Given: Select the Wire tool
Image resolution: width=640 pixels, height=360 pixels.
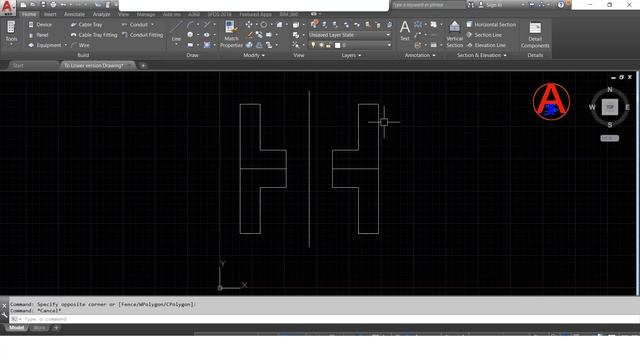Looking at the screenshot, I should point(80,45).
